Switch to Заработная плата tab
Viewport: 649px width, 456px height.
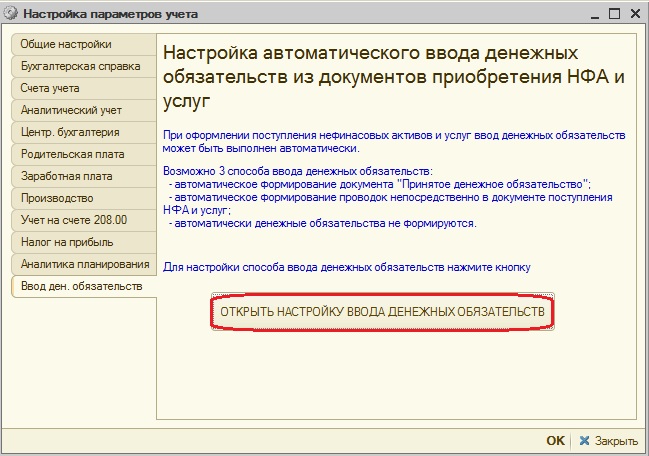tap(84, 176)
